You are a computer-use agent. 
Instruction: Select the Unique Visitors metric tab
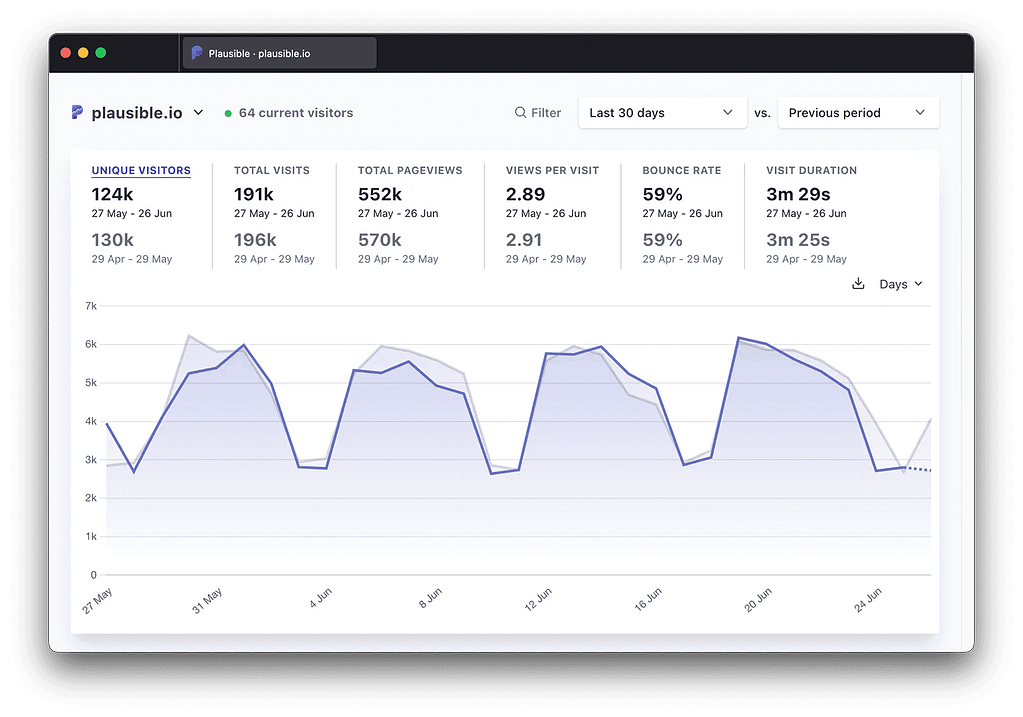(141, 171)
